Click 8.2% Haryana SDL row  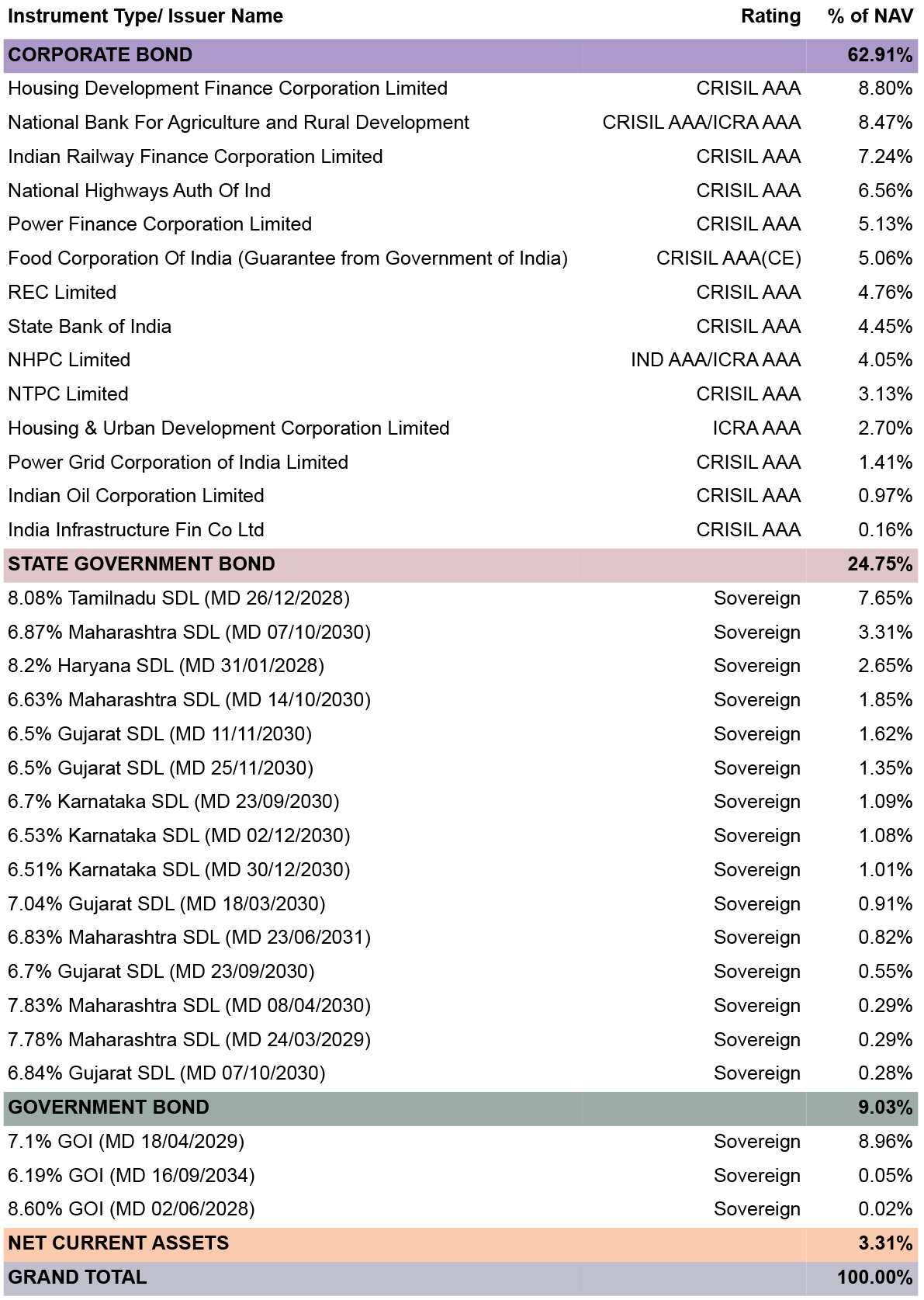tap(166, 666)
